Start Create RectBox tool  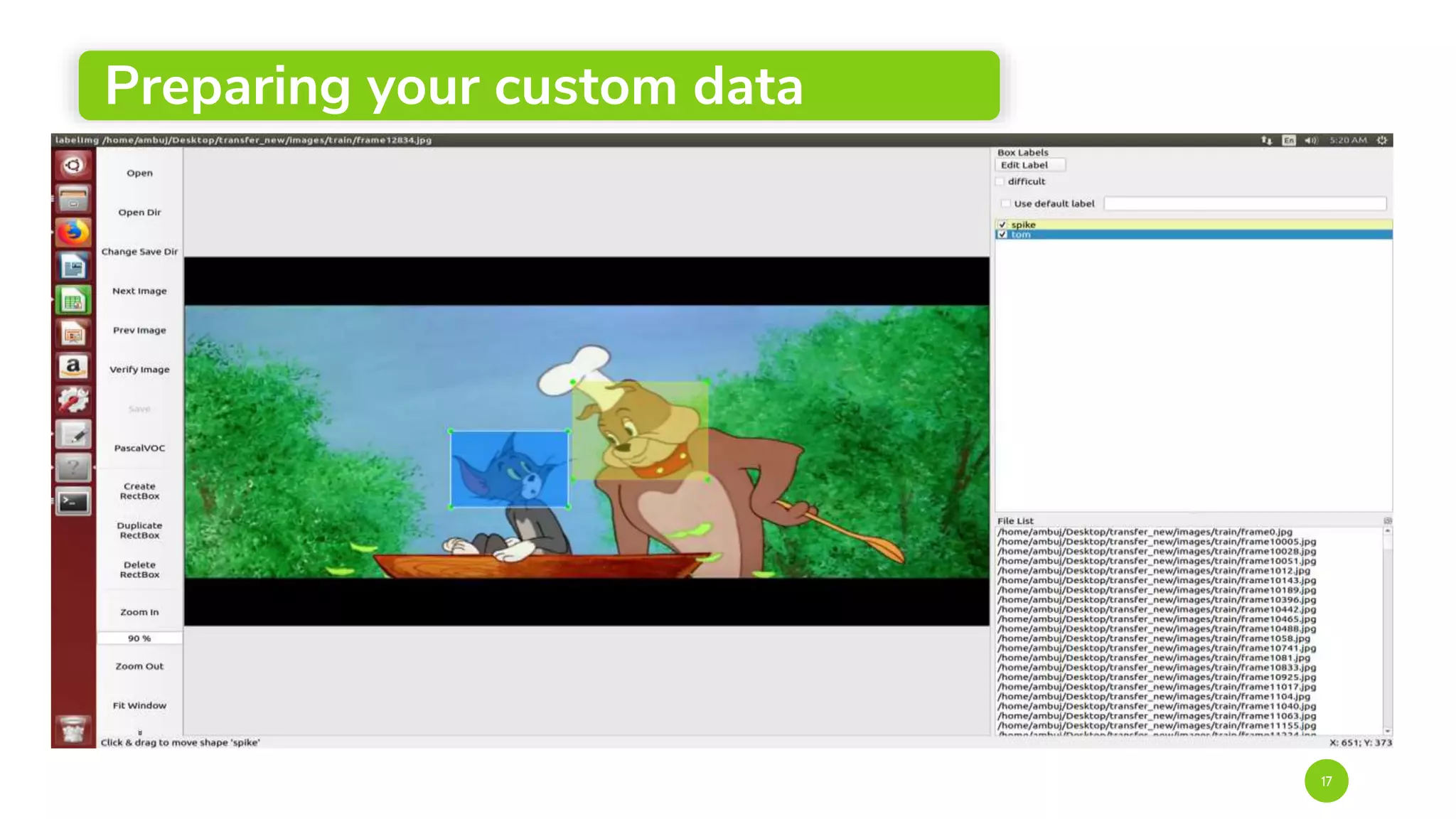click(x=139, y=491)
